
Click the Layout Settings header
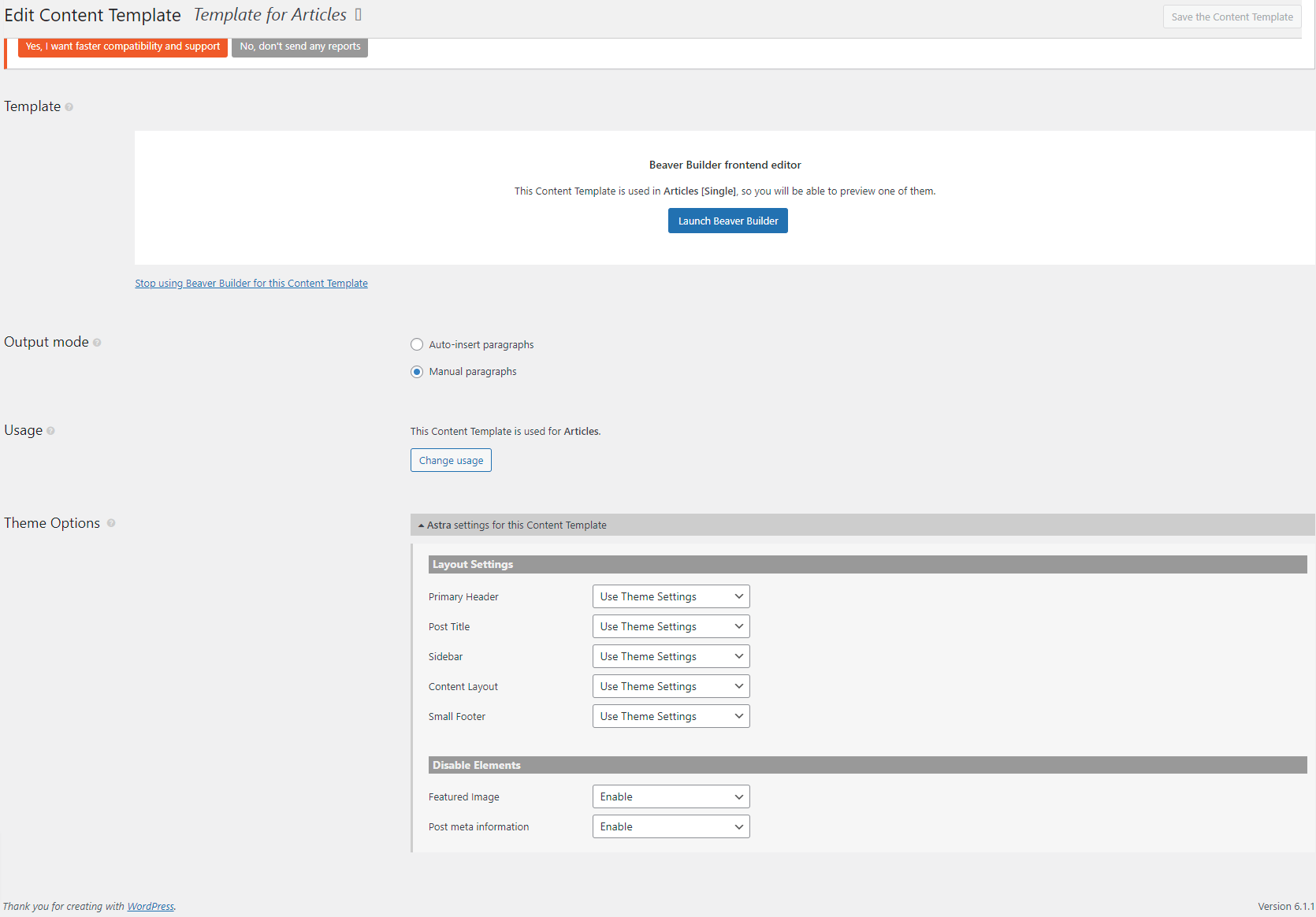pyautogui.click(x=868, y=564)
